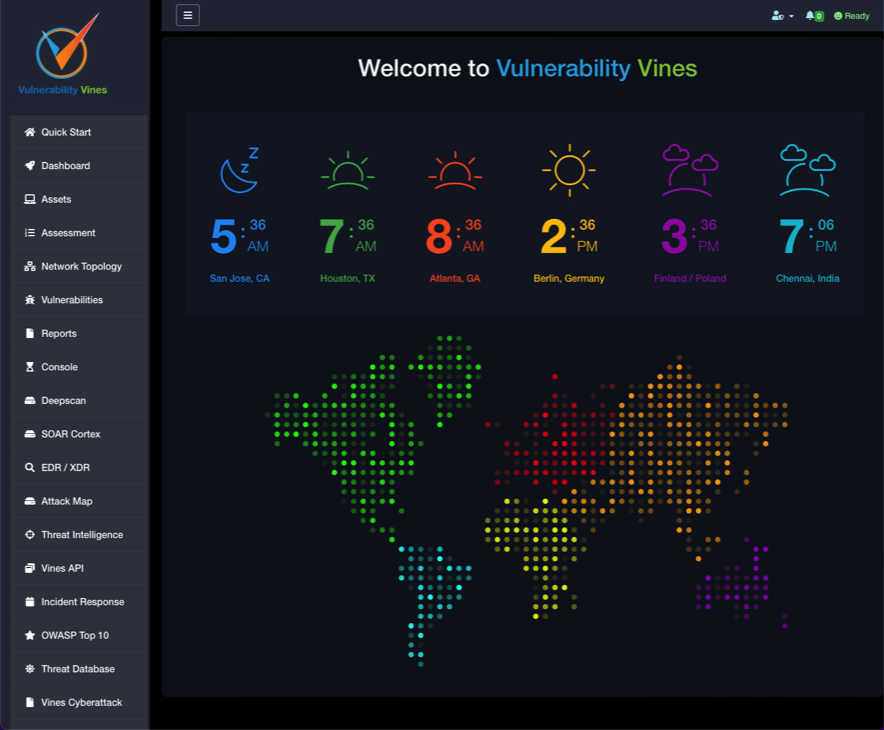Click the hamburger menu toggle button
The height and width of the screenshot is (730, 884).
click(187, 15)
